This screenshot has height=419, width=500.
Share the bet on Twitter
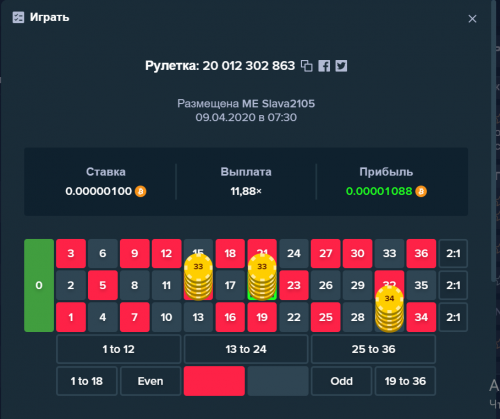tap(341, 66)
